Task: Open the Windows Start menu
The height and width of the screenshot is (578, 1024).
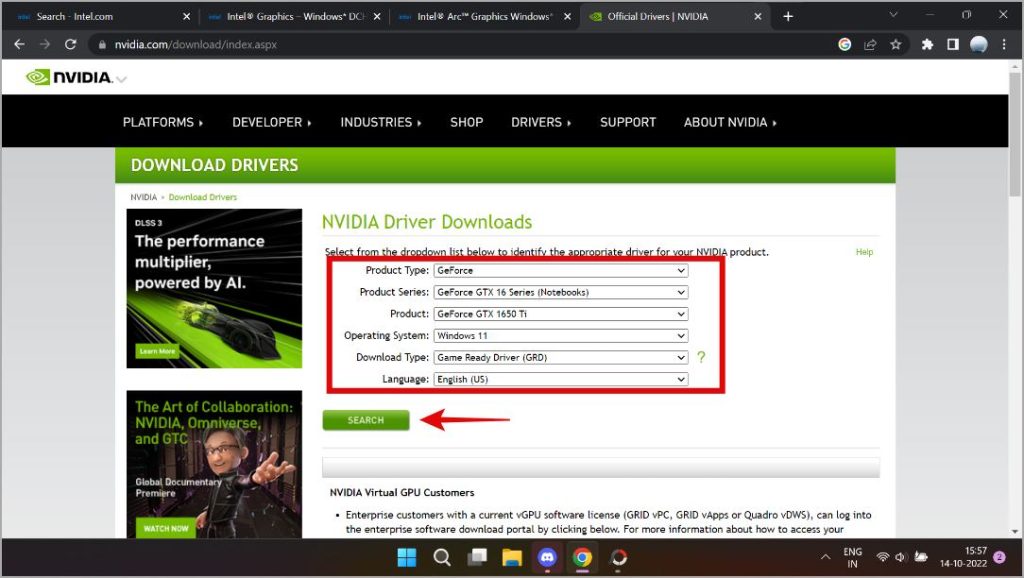Action: [406, 557]
